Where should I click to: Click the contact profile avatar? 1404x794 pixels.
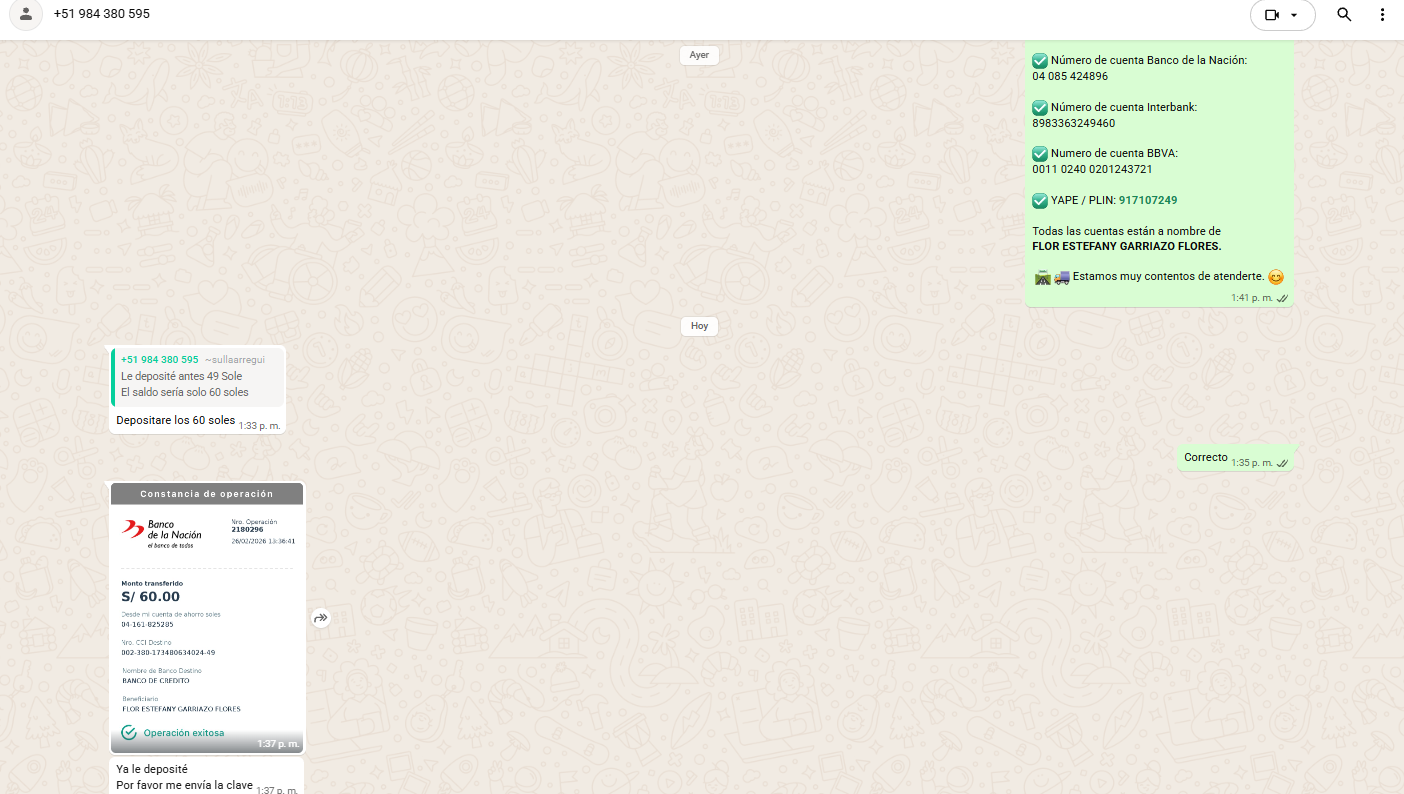pyautogui.click(x=26, y=15)
